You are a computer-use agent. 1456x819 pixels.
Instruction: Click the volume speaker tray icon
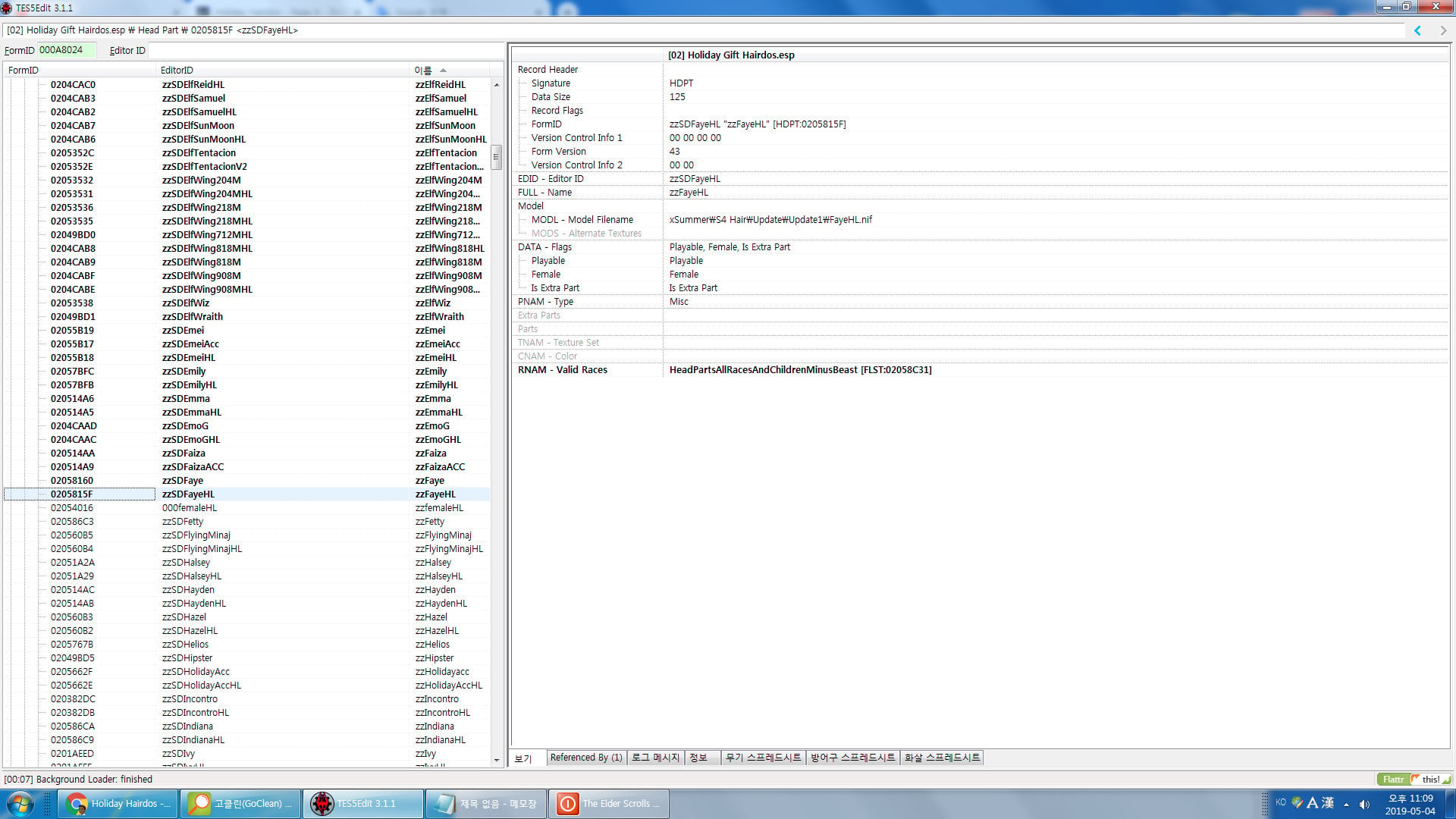tap(1364, 804)
